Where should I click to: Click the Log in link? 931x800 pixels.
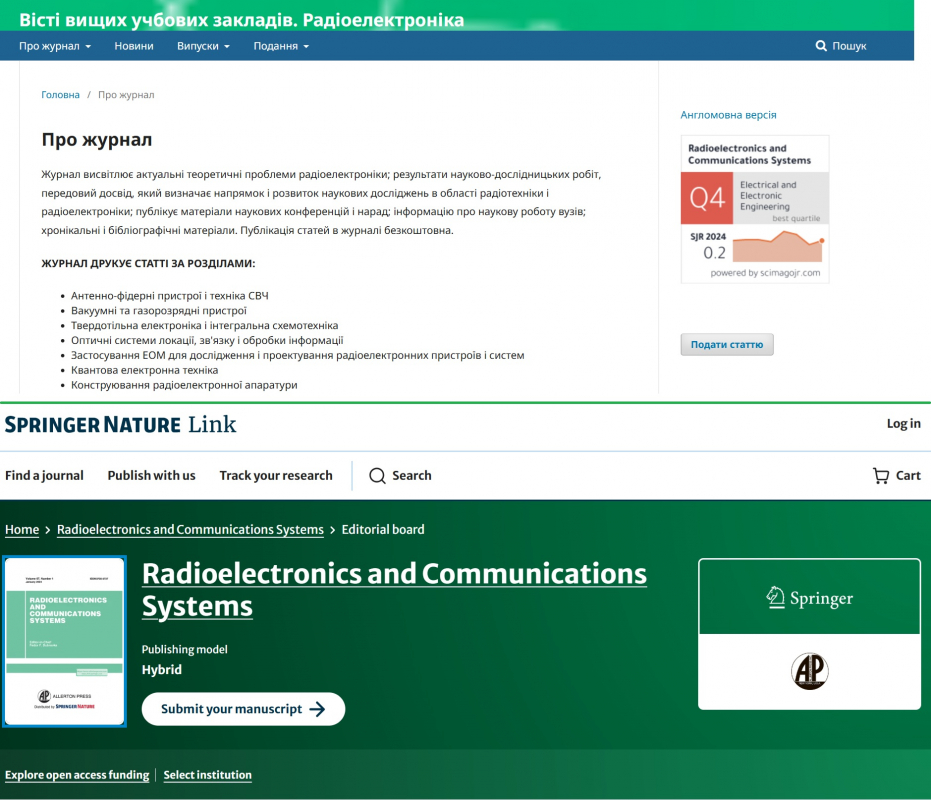903,424
